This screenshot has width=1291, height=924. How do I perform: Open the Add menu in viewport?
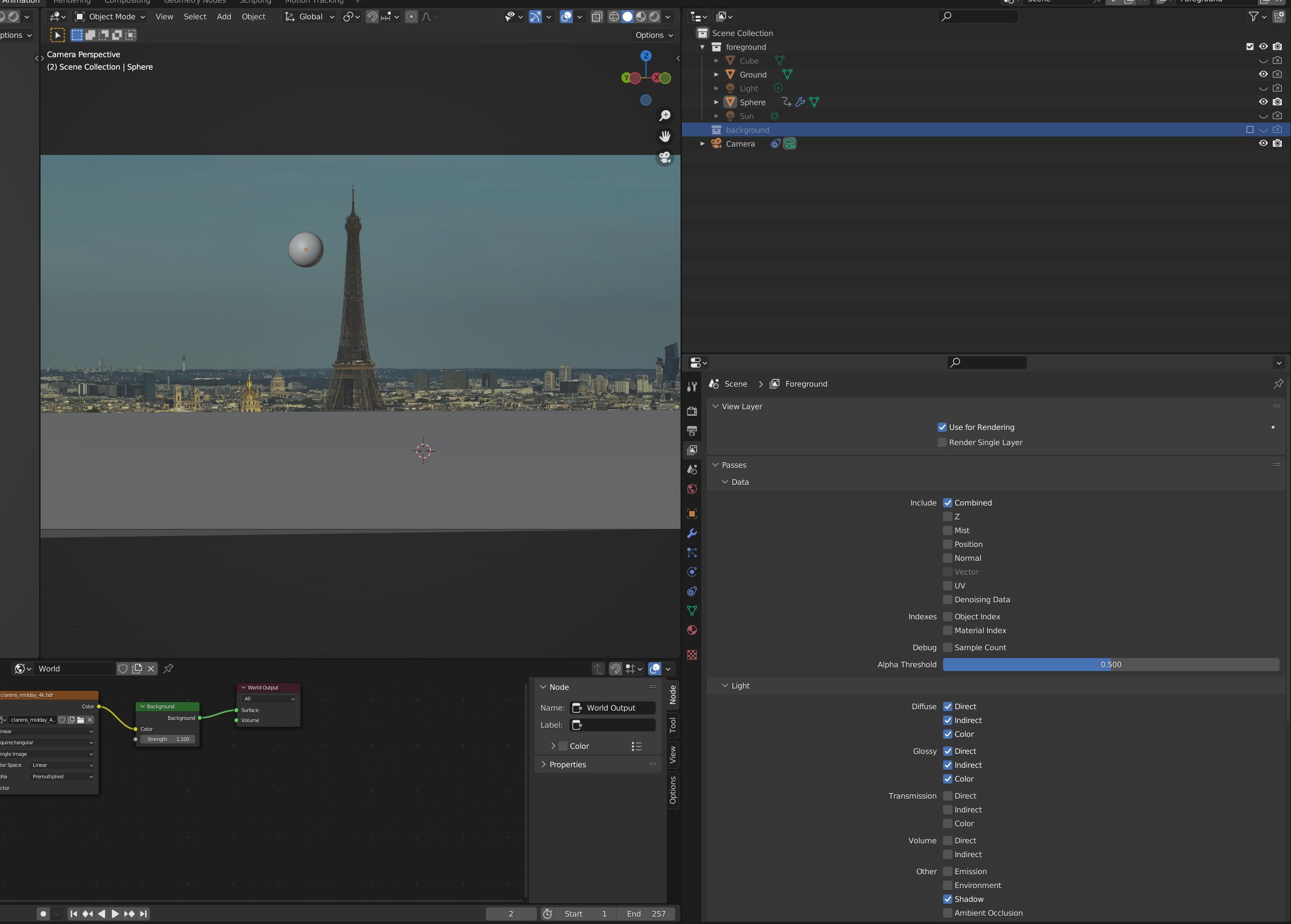point(224,17)
